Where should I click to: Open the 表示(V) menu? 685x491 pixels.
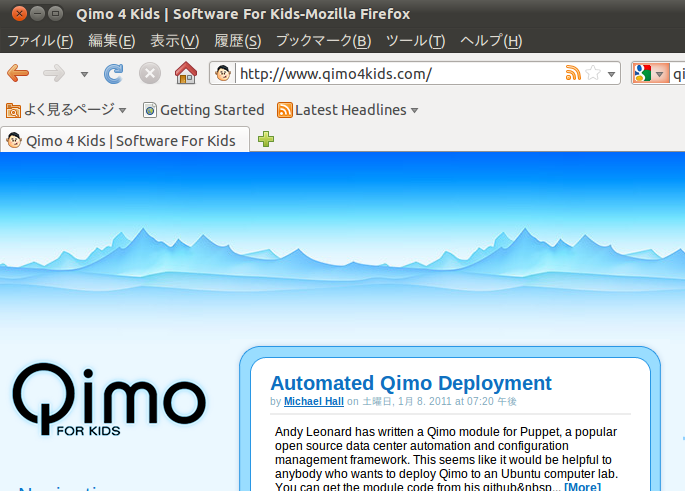(x=175, y=41)
